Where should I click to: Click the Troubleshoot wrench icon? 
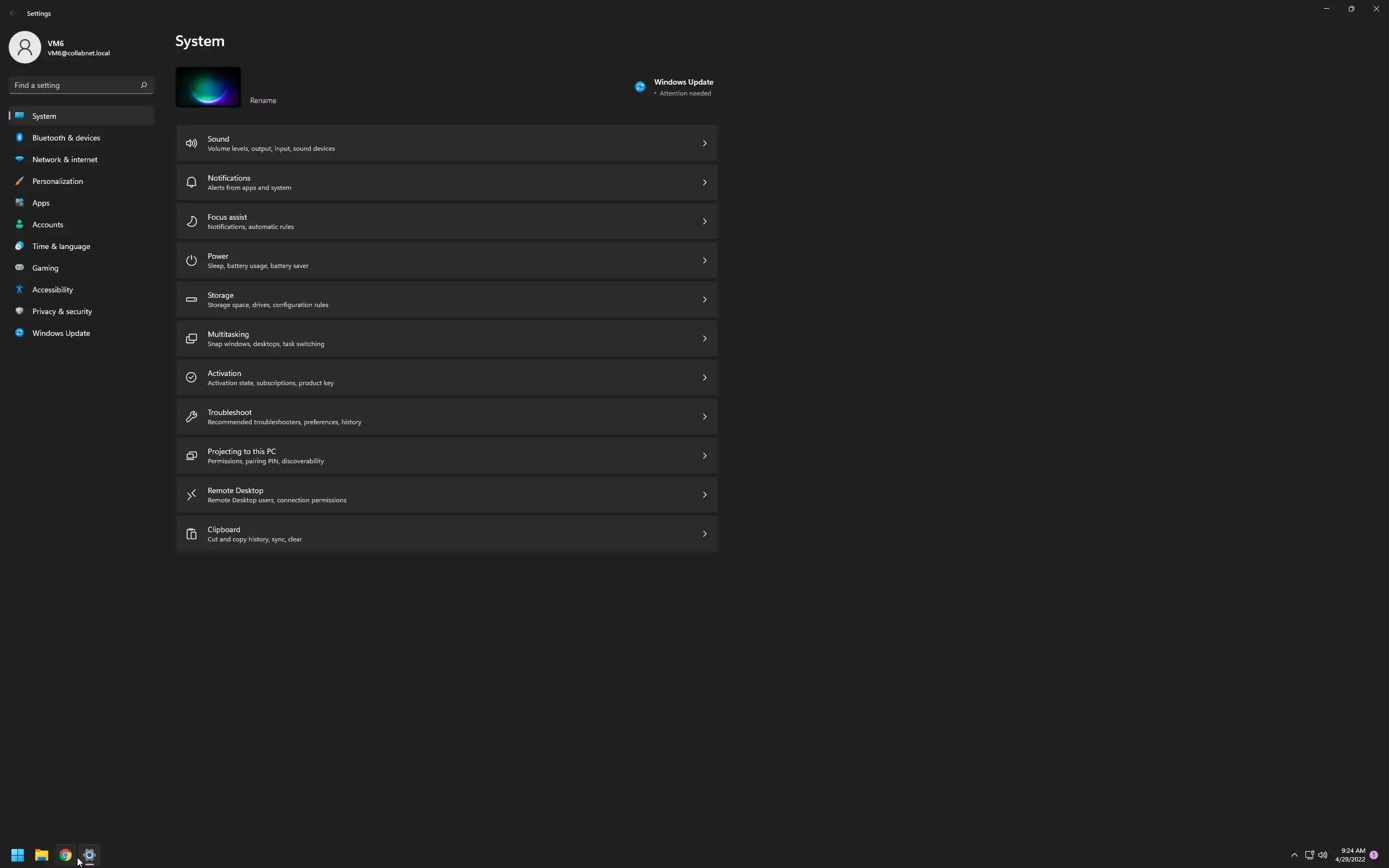191,417
